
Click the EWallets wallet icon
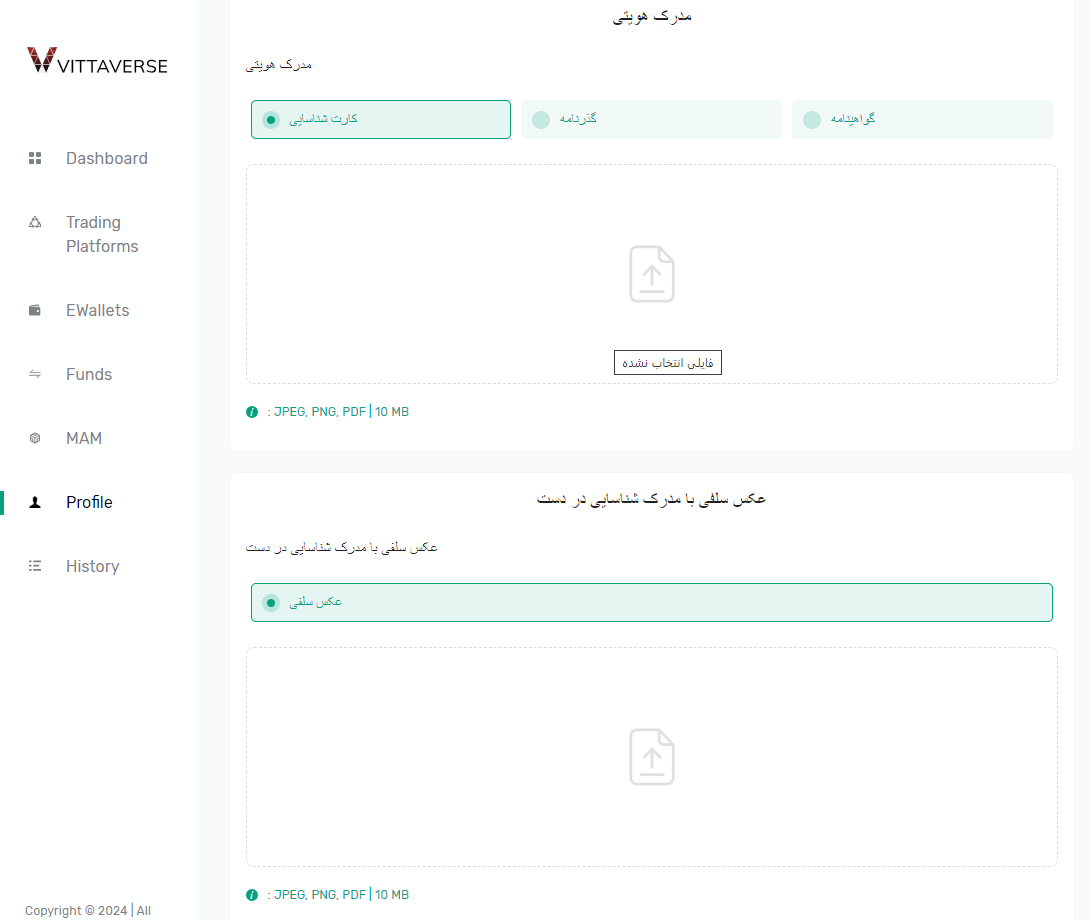click(x=35, y=310)
